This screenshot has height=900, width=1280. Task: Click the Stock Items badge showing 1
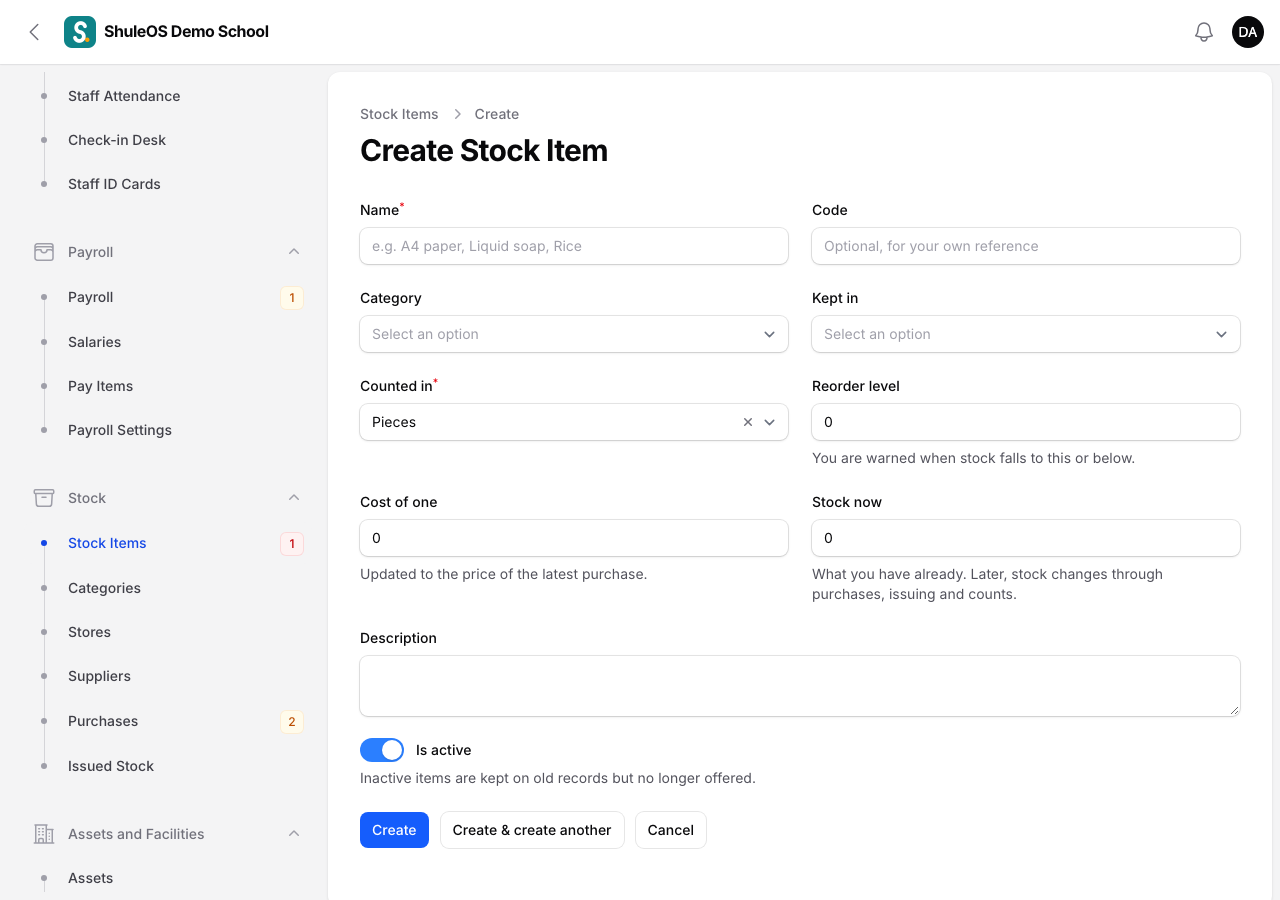coord(292,543)
